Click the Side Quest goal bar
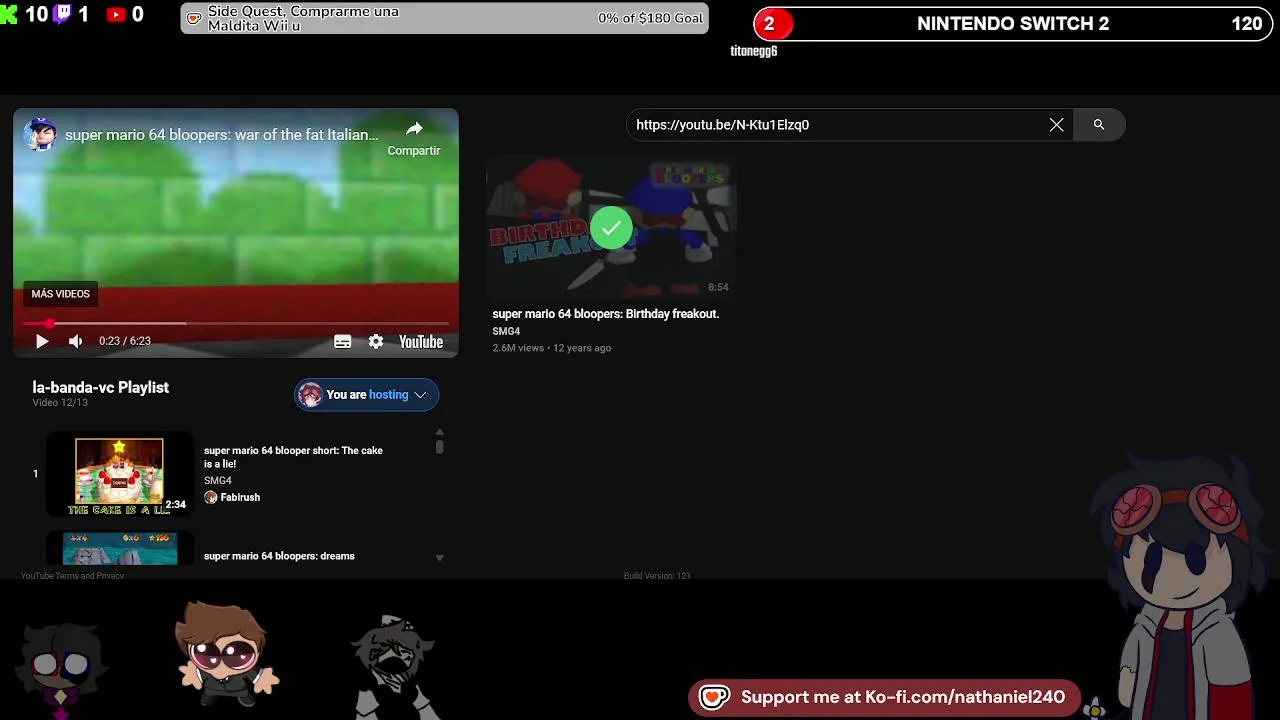The image size is (1280, 720). tap(445, 18)
